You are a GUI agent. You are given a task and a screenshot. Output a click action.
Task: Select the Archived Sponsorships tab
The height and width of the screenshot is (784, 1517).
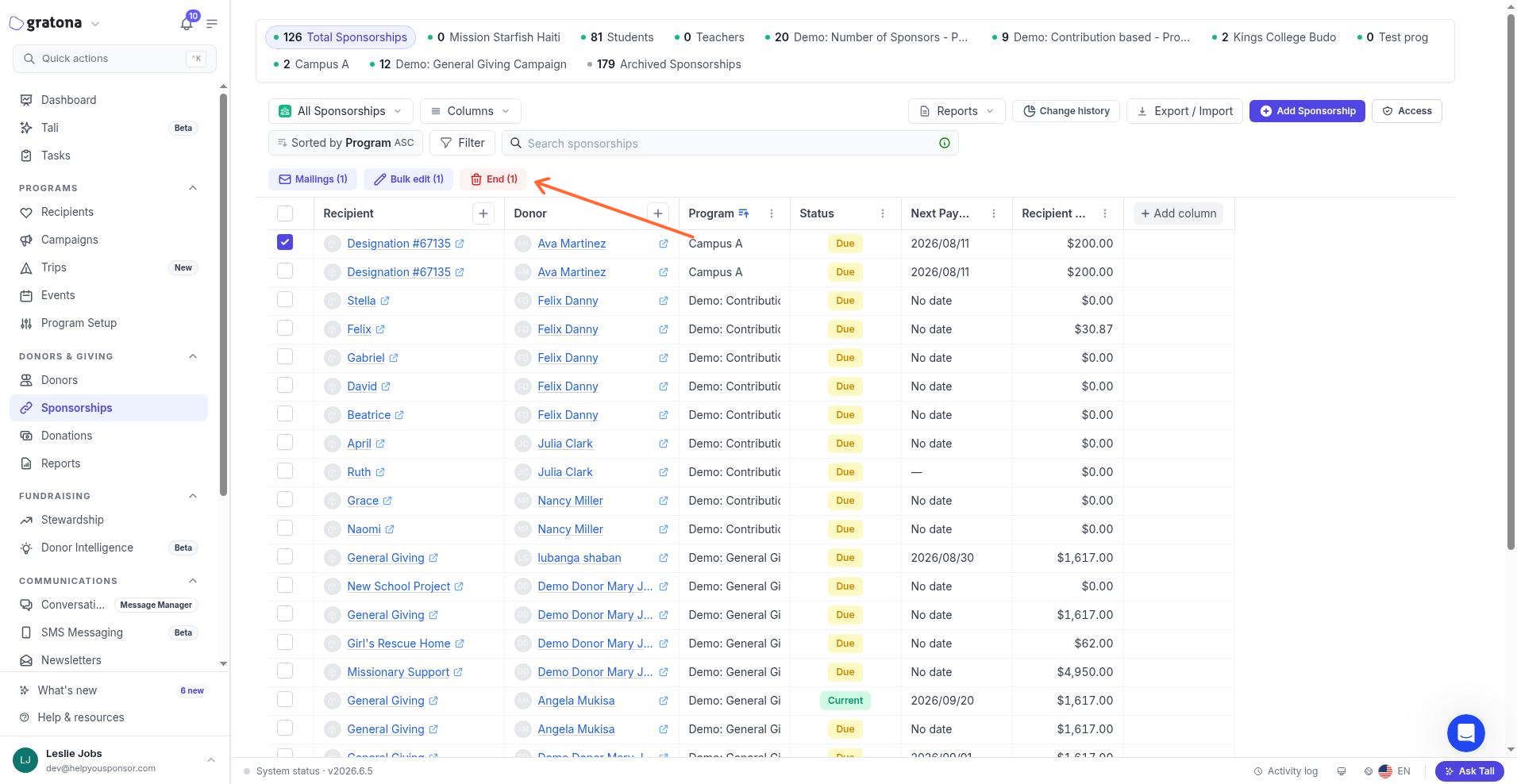point(664,64)
